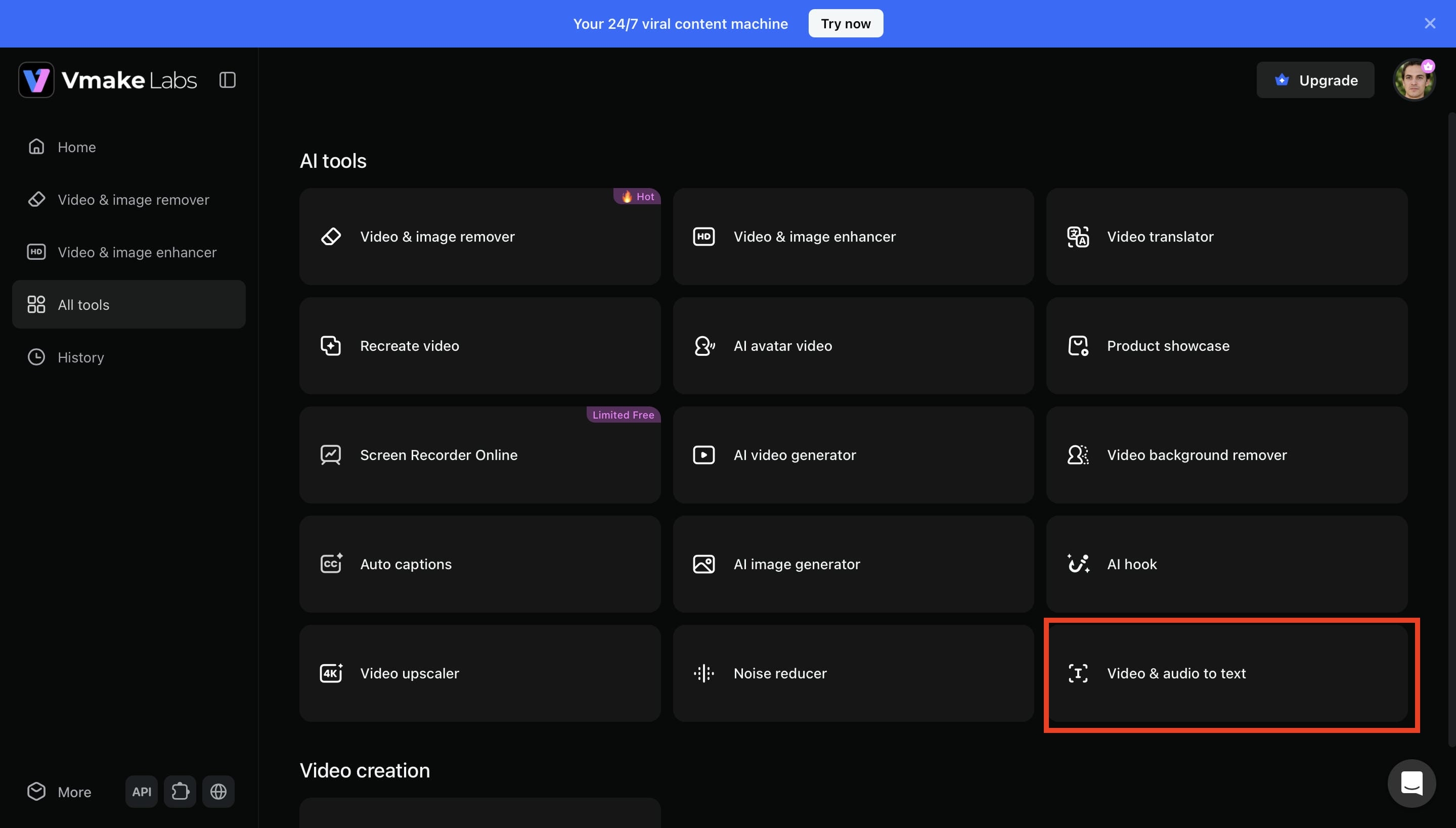The height and width of the screenshot is (828, 1456).
Task: Open the AI hook card label
Action: pos(1132,564)
